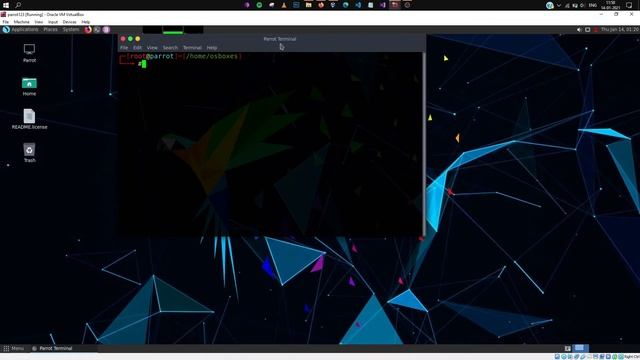Click the terminal command prompt cursor

pyautogui.click(x=144, y=64)
